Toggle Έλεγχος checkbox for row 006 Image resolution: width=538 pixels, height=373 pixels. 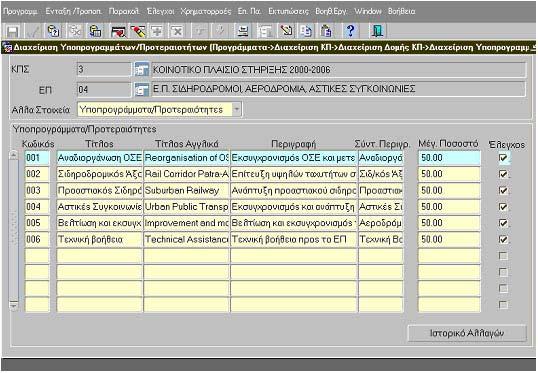pyautogui.click(x=503, y=239)
